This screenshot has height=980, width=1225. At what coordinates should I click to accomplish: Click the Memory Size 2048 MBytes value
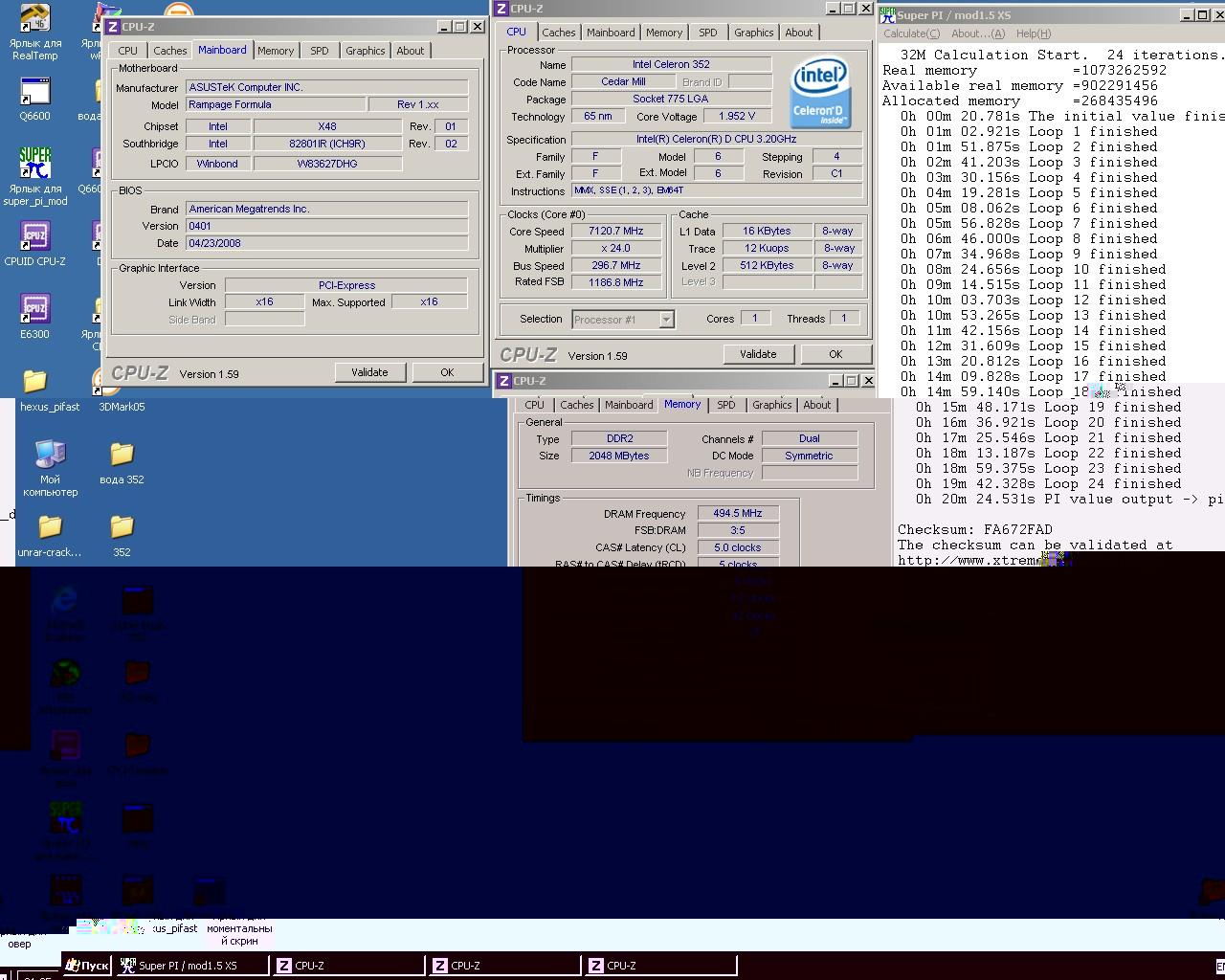619,456
